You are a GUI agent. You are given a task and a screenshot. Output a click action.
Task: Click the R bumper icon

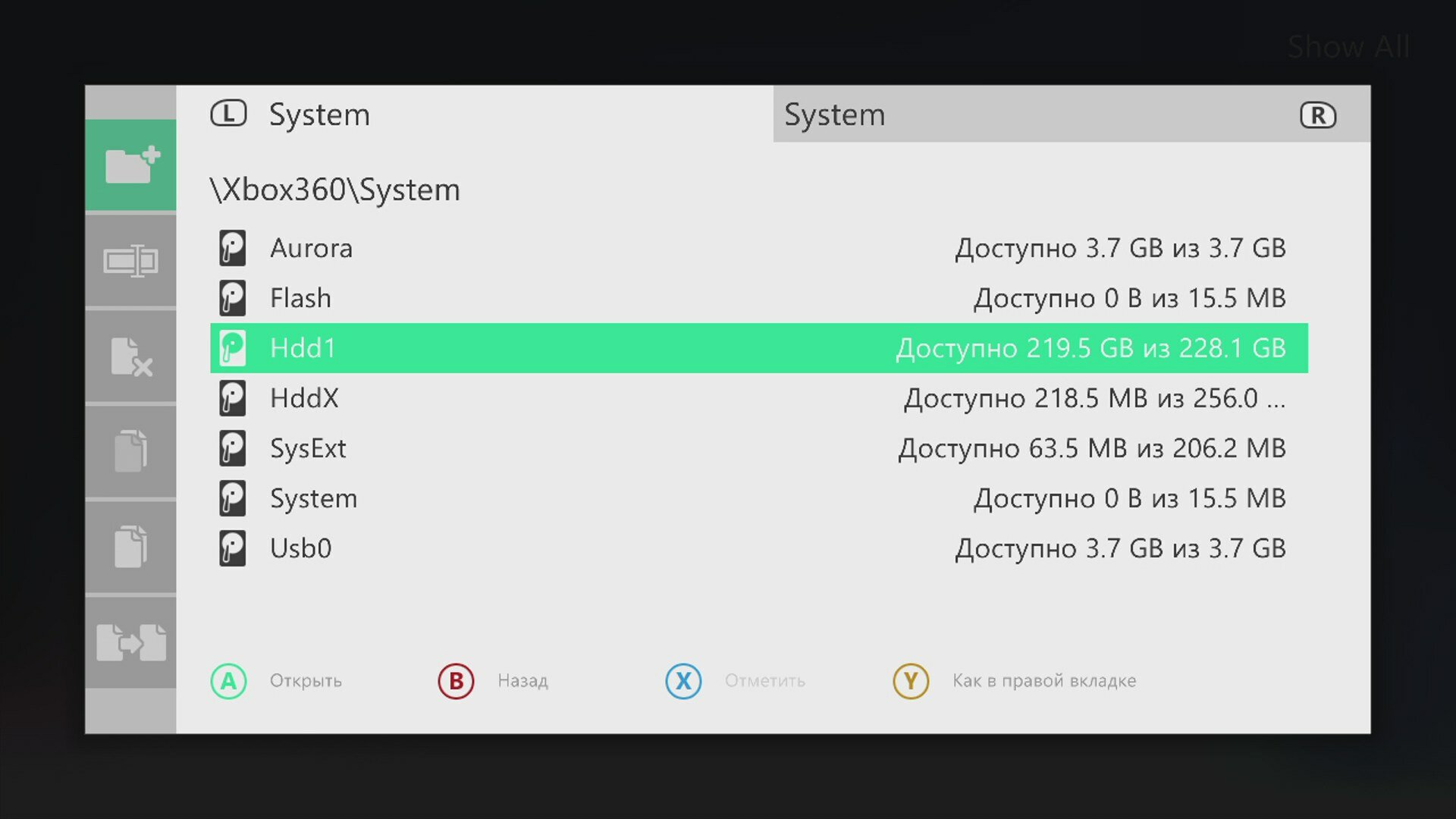point(1318,115)
